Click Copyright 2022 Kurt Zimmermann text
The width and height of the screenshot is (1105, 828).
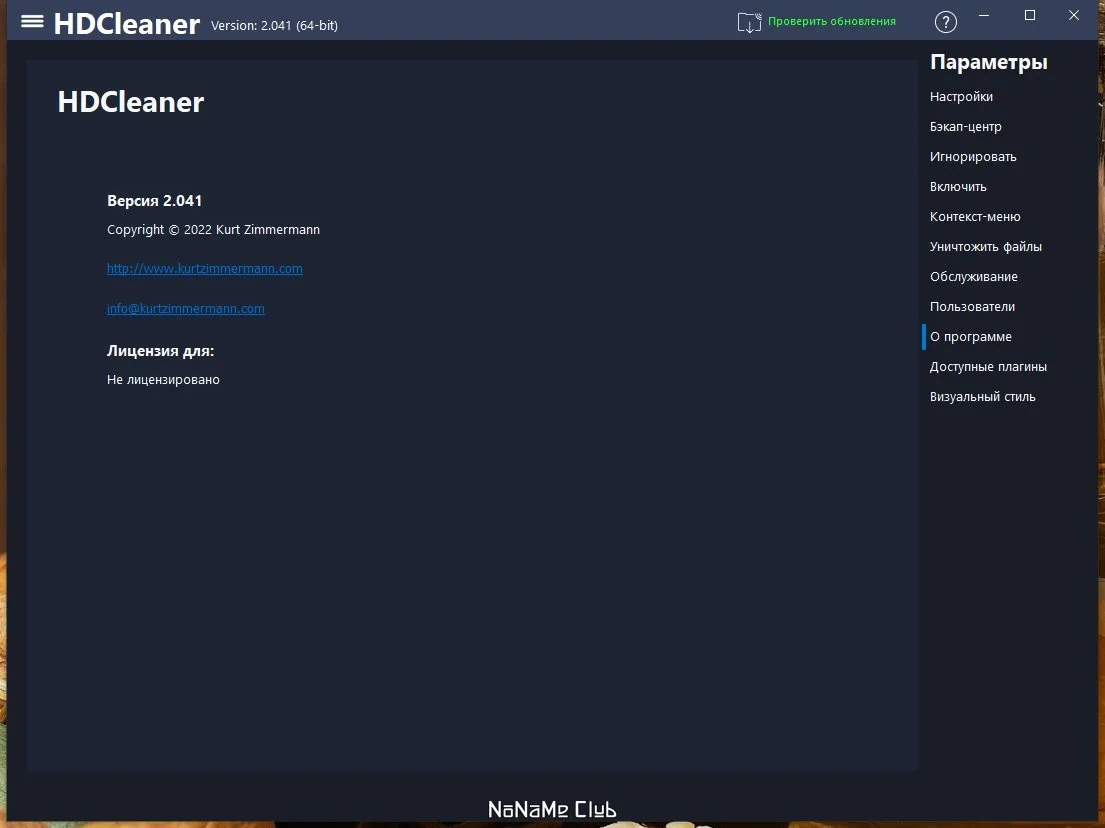(213, 230)
